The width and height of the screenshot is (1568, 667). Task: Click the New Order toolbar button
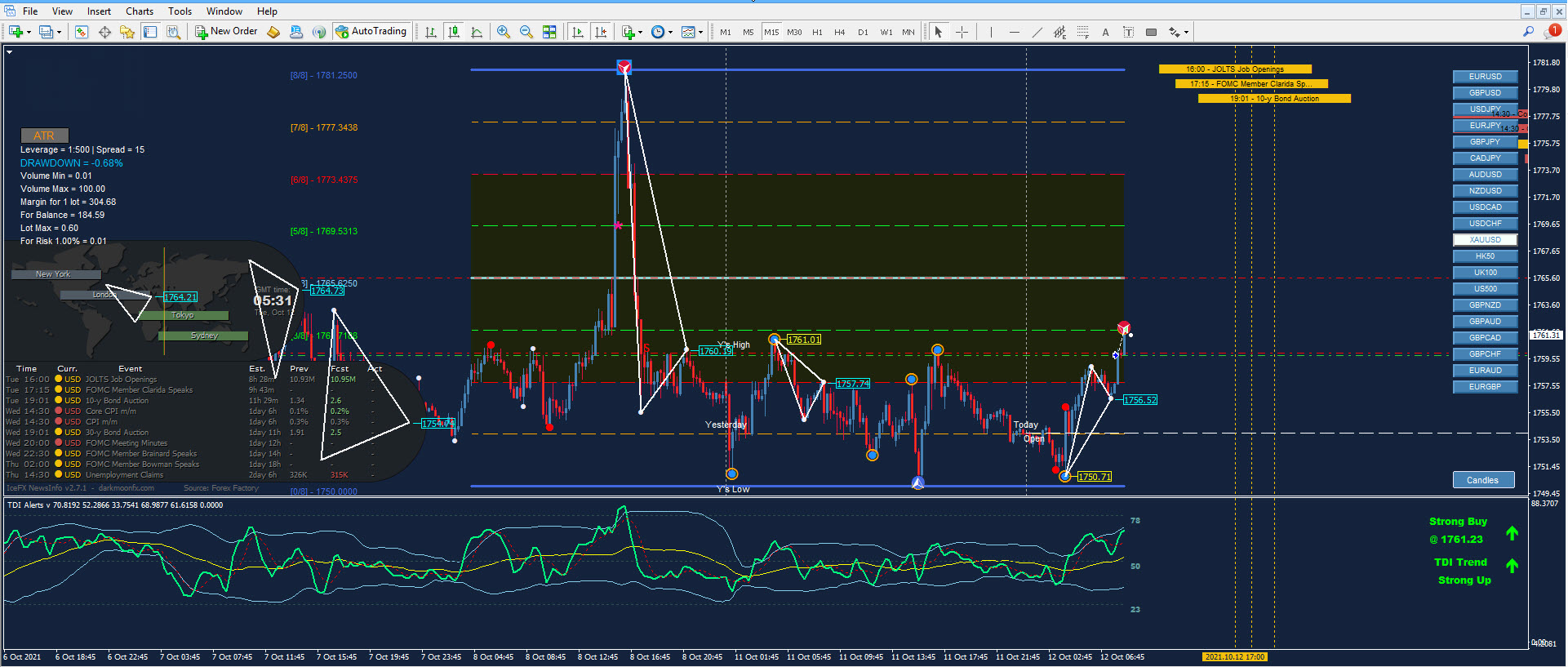[226, 32]
